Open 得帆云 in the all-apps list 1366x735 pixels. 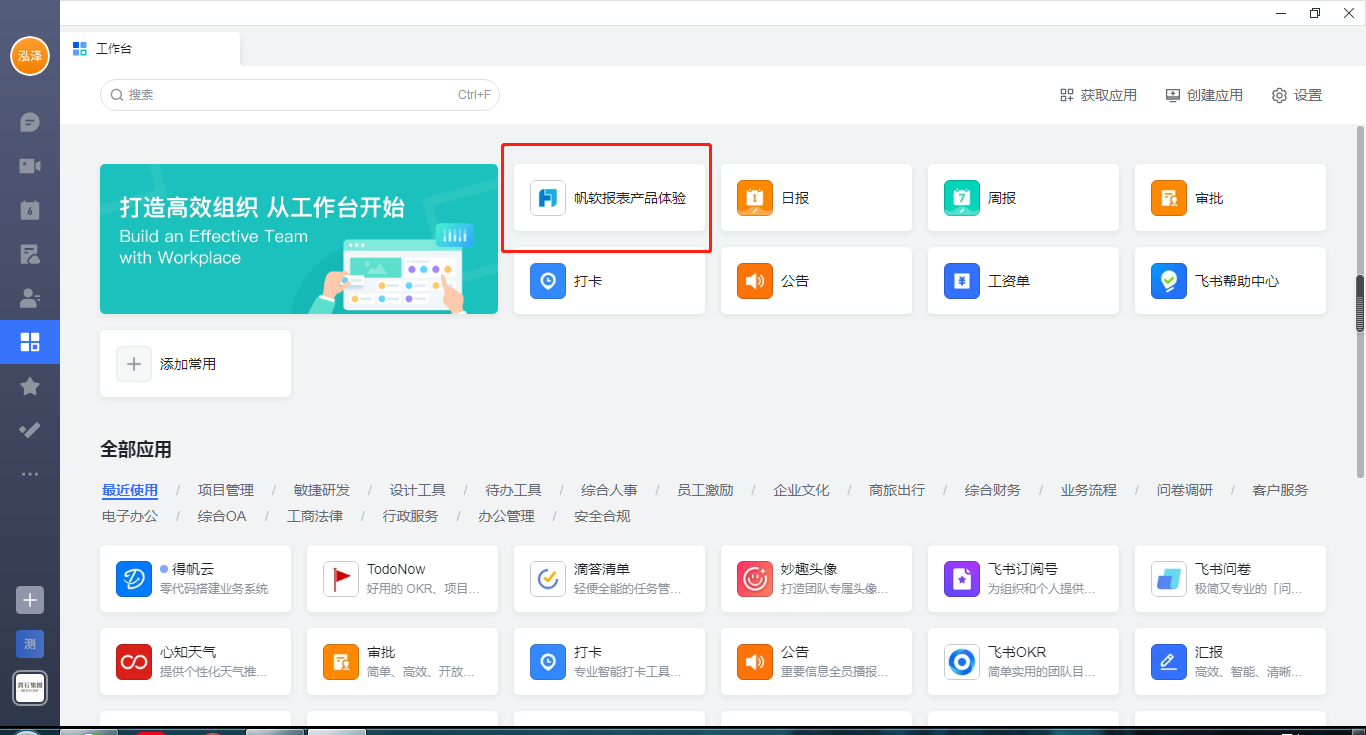[x=195, y=578]
